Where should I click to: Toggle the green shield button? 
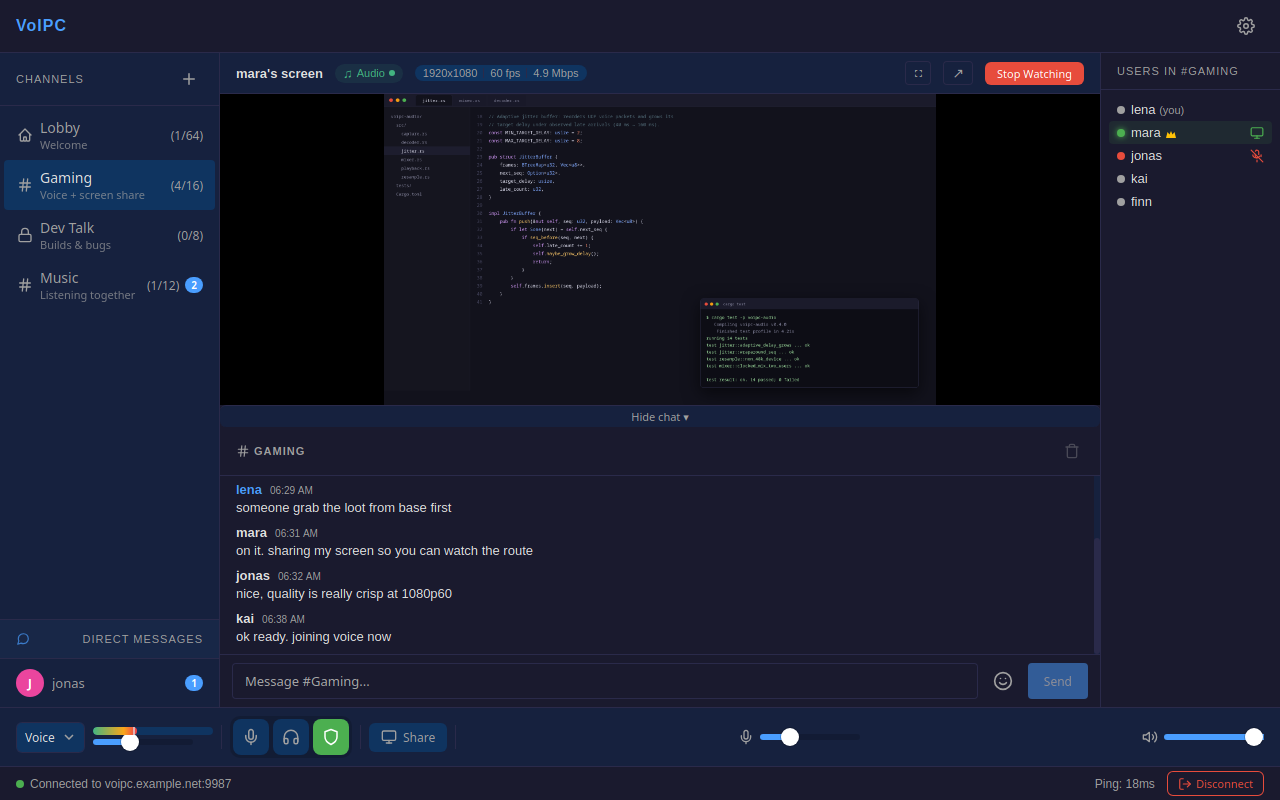pyautogui.click(x=331, y=737)
